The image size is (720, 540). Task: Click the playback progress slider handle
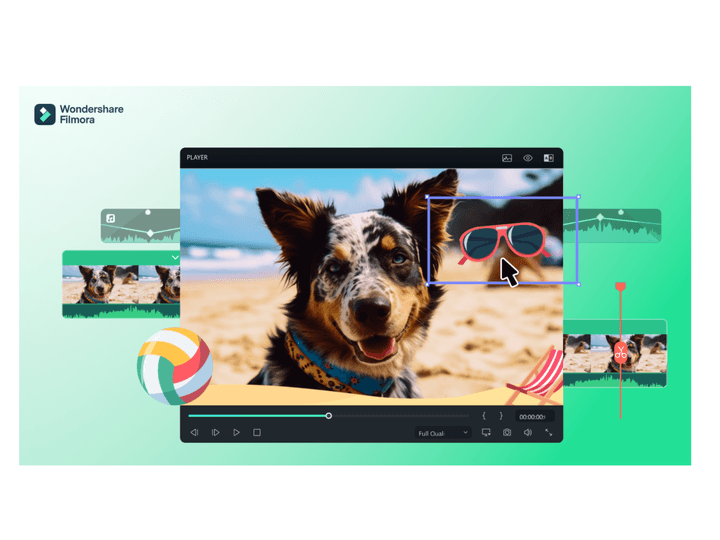[329, 416]
